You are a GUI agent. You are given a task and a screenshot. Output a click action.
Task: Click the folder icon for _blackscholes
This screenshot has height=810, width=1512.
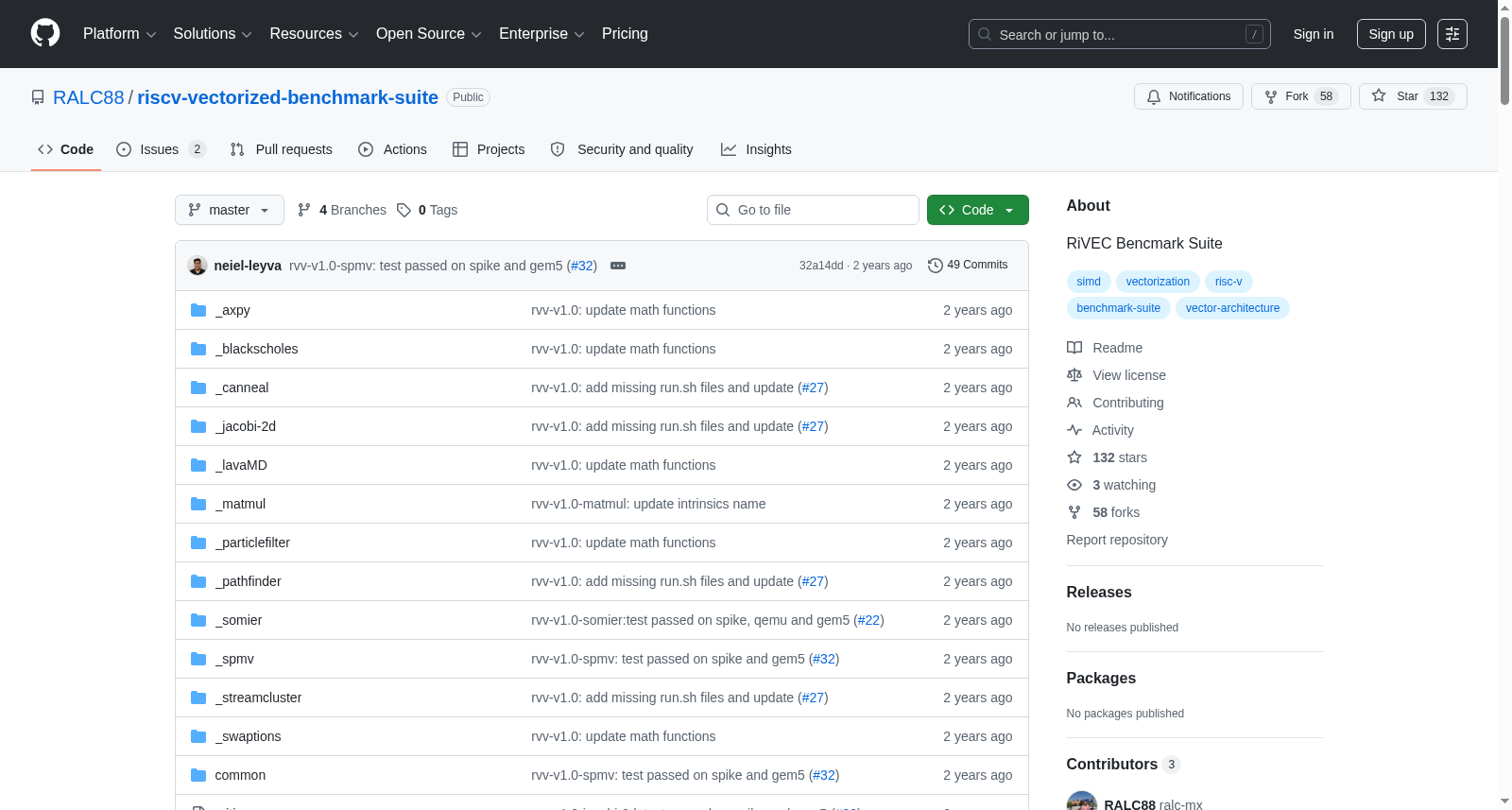tap(198, 349)
